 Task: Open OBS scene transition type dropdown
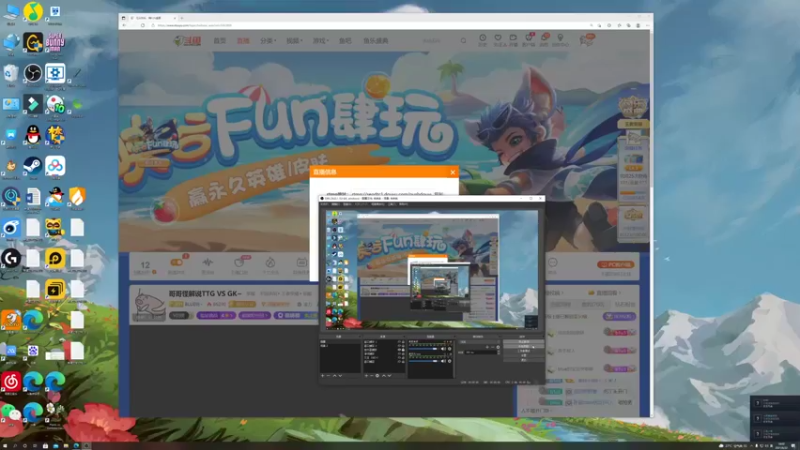click(480, 342)
